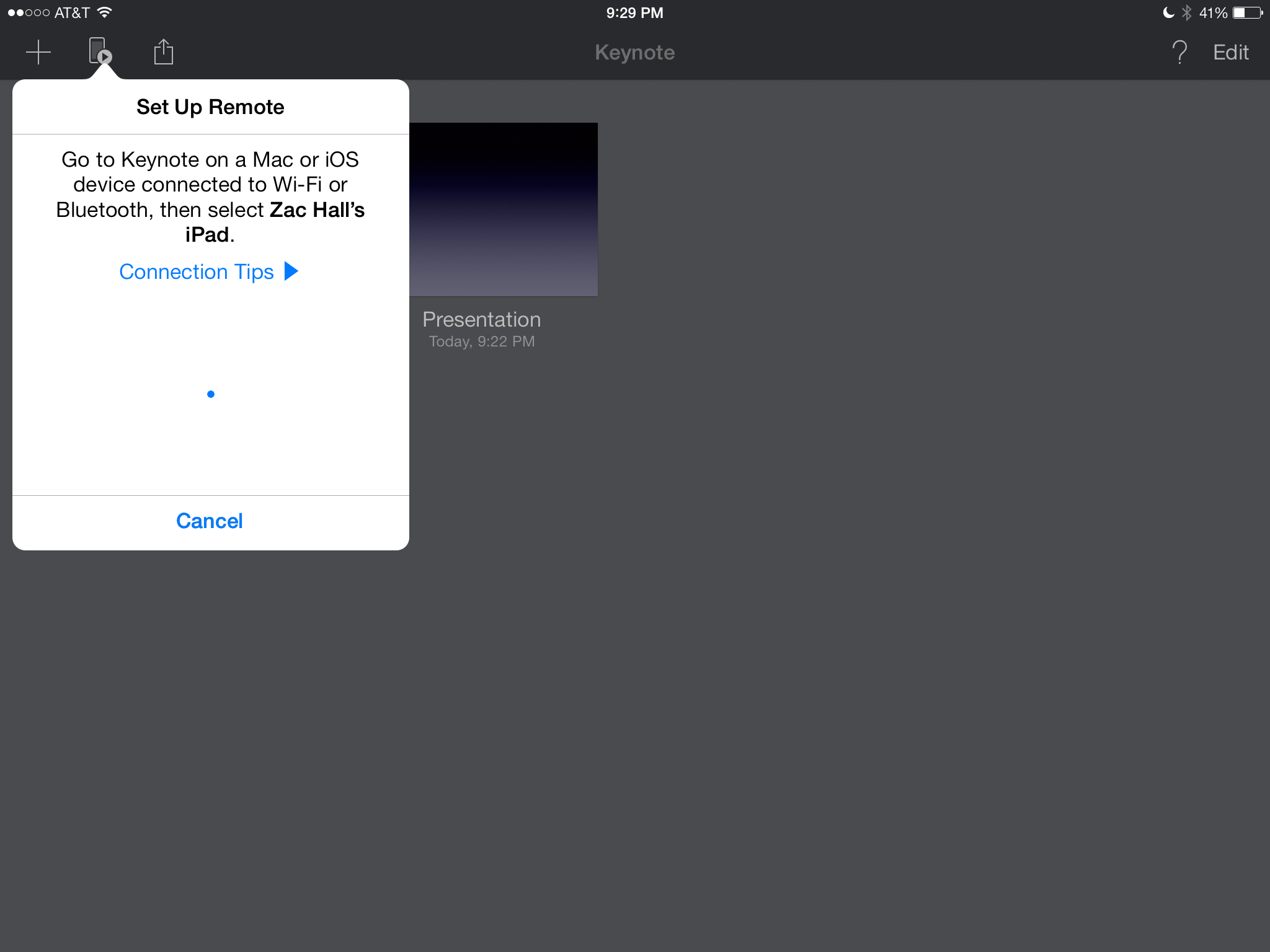The height and width of the screenshot is (952, 1270).
Task: Tap the cellular signal dots indicator
Action: (28, 12)
